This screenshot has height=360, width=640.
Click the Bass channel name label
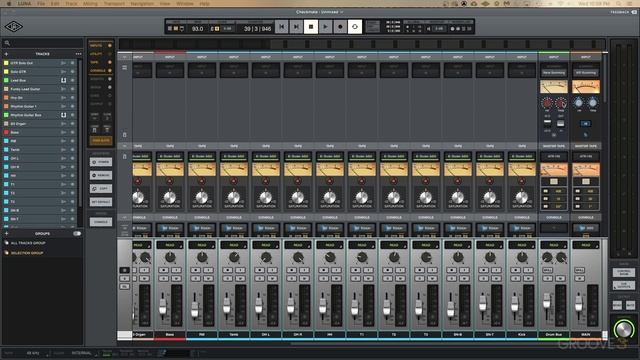[170, 334]
